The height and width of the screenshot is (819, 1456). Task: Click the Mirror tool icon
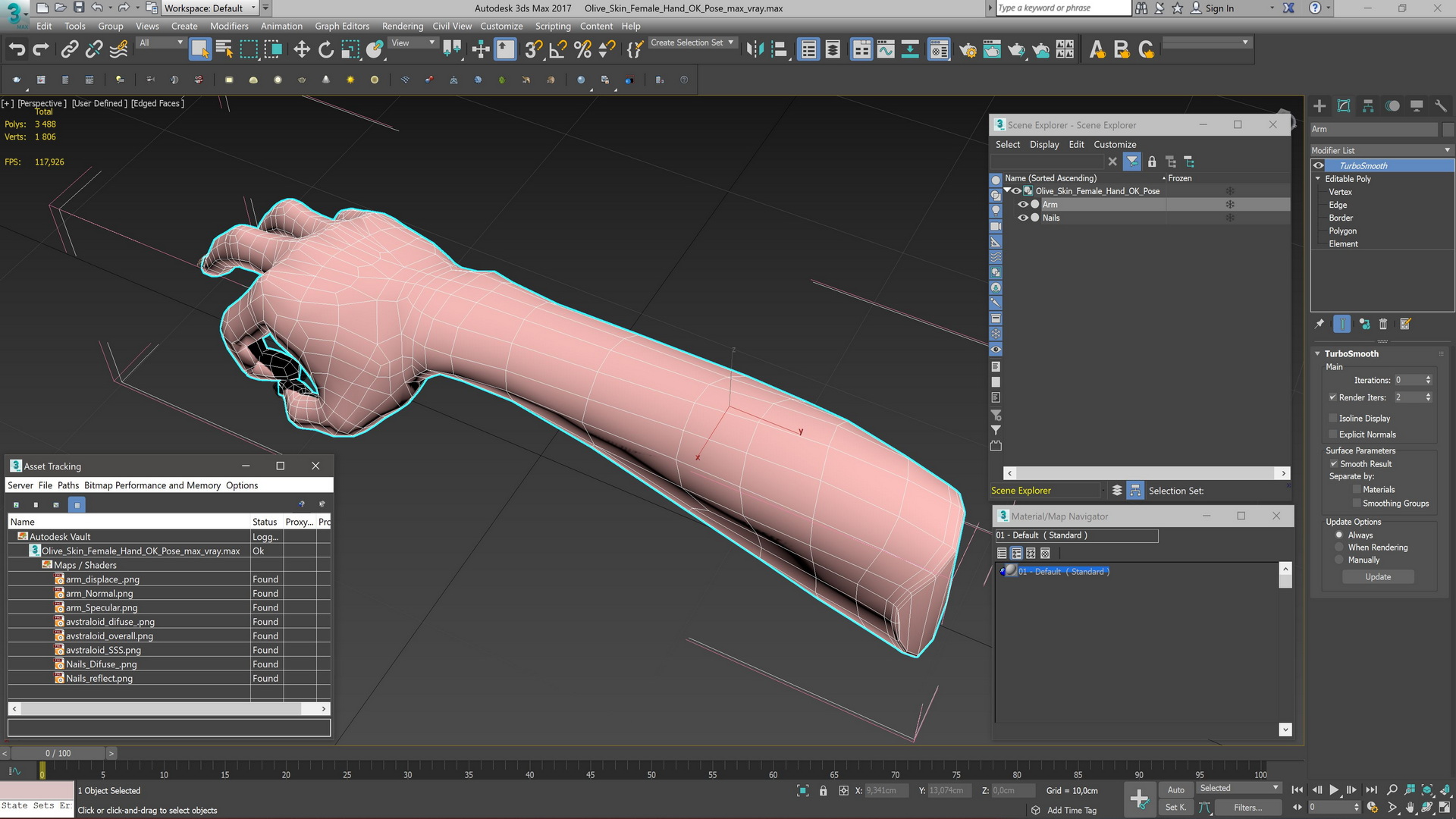coord(755,50)
